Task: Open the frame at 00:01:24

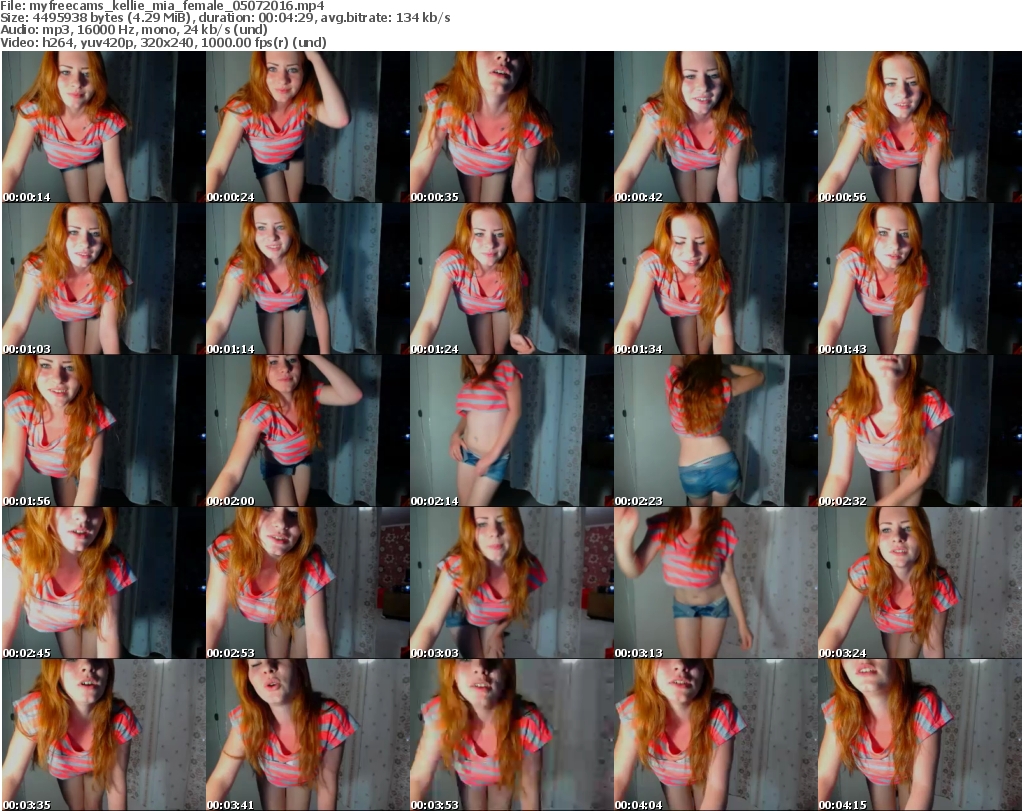Action: click(511, 279)
